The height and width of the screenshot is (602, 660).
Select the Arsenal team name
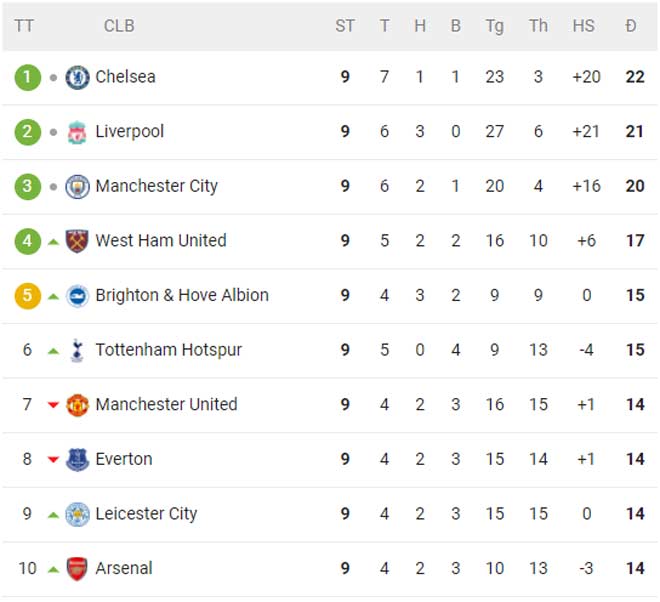pyautogui.click(x=124, y=569)
